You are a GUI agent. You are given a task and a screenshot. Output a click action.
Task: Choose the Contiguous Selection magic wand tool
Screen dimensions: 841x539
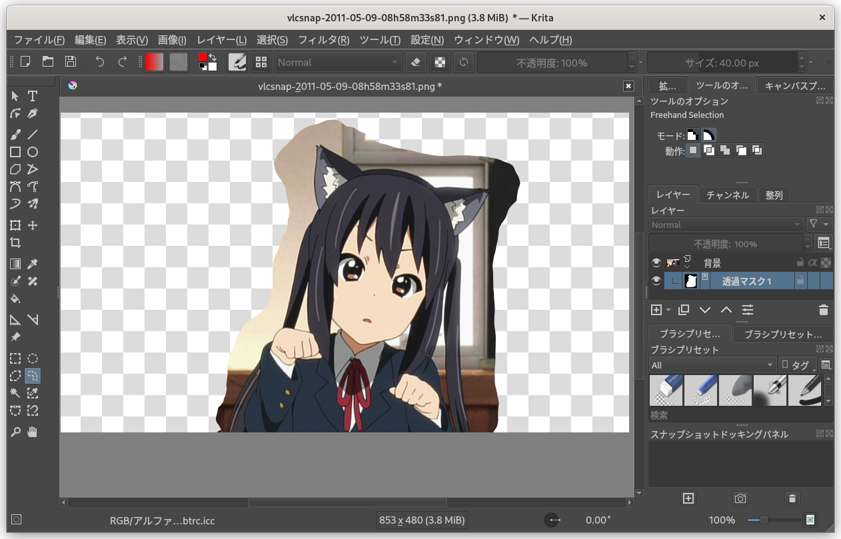click(x=15, y=393)
